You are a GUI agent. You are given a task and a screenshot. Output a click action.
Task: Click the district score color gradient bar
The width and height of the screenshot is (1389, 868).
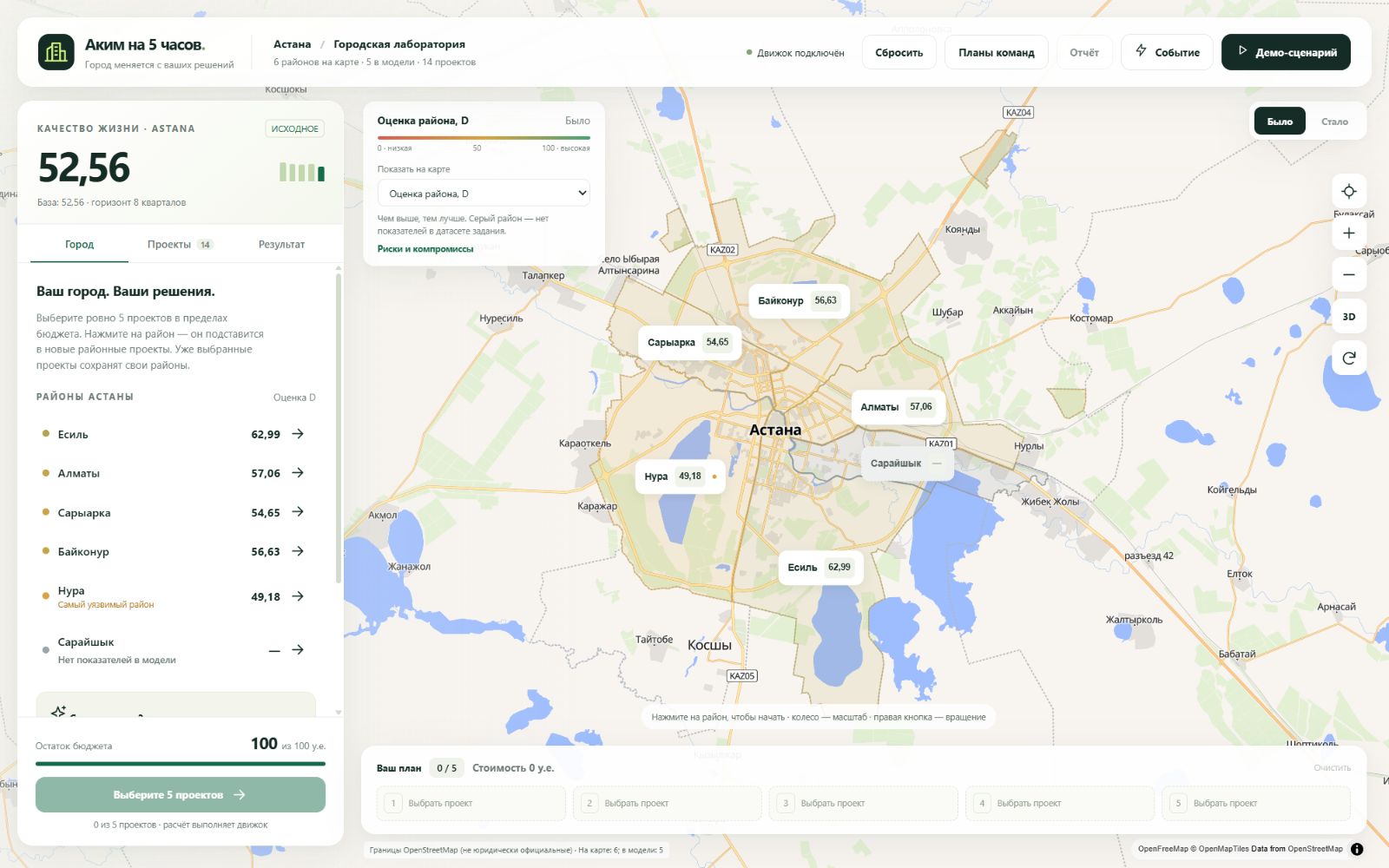click(x=484, y=137)
